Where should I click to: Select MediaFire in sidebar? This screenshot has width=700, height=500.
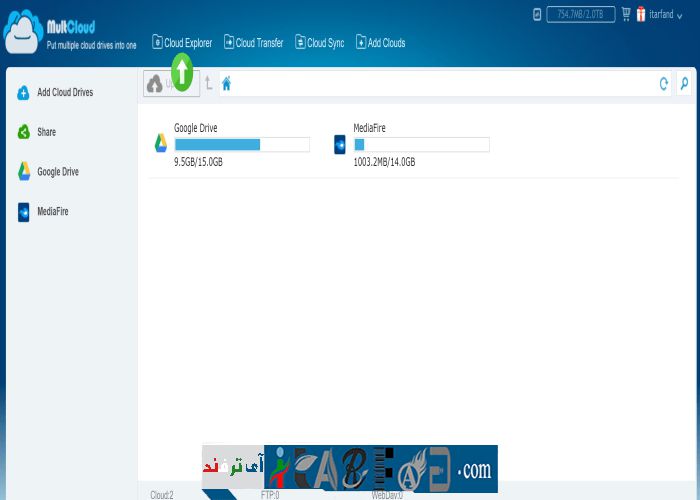click(52, 212)
